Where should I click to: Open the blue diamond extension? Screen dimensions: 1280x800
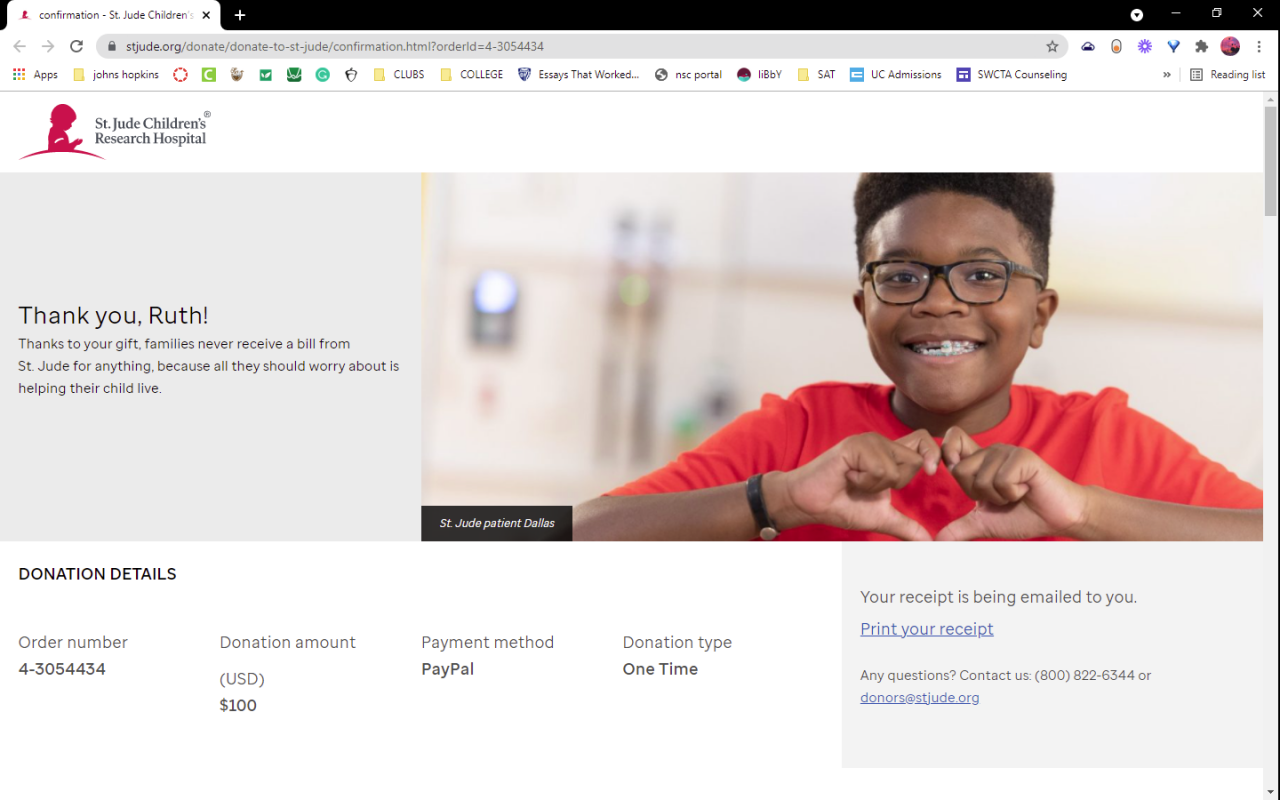tap(1173, 46)
